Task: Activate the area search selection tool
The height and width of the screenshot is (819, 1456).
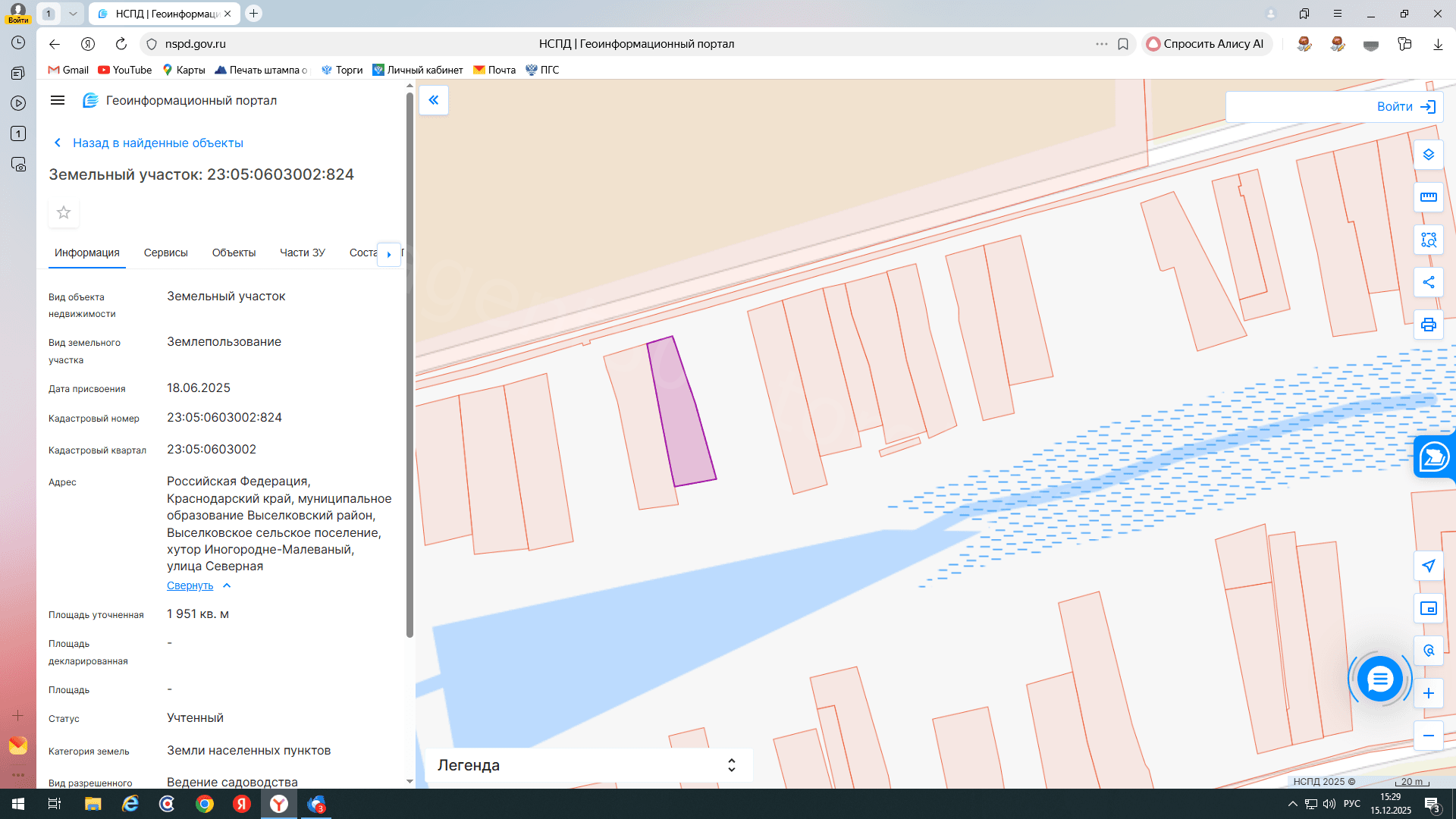Action: coord(1428,240)
